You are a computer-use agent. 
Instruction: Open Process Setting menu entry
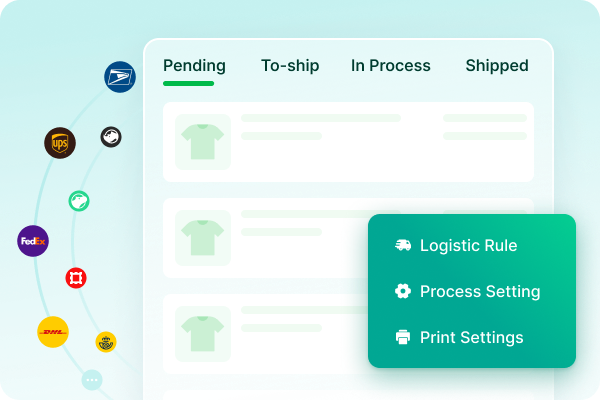coord(480,291)
